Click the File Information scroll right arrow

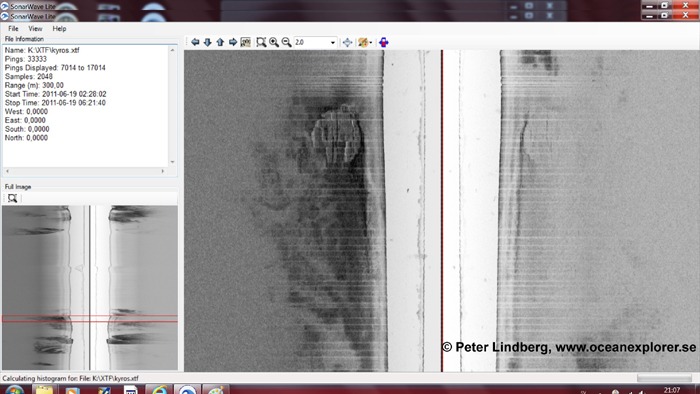point(162,171)
